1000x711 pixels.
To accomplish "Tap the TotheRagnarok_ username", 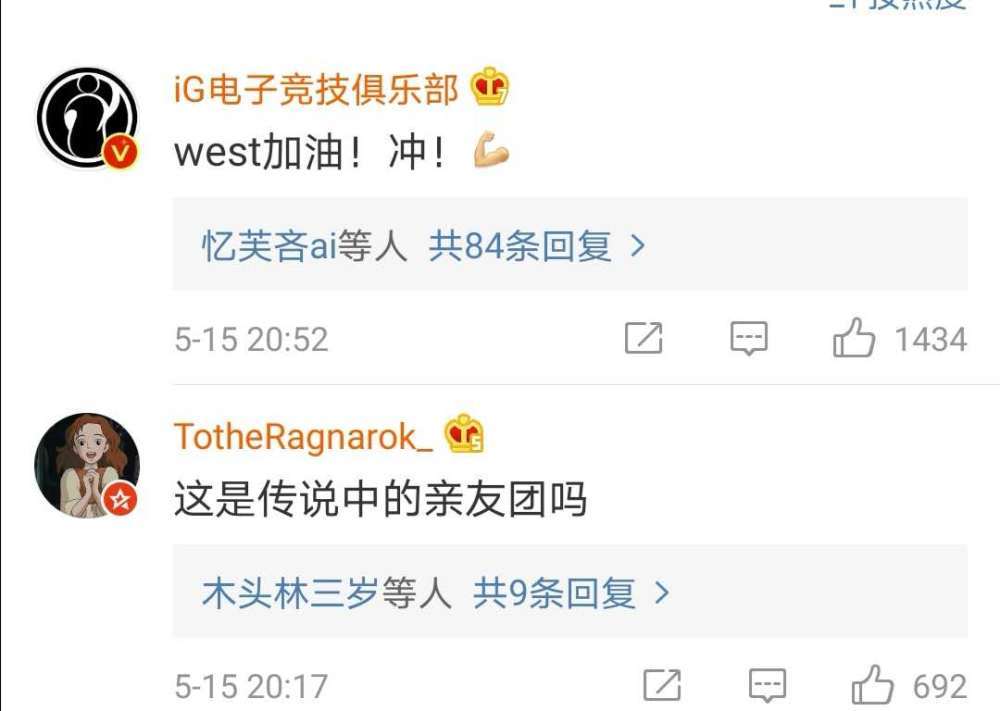I will tap(303, 437).
